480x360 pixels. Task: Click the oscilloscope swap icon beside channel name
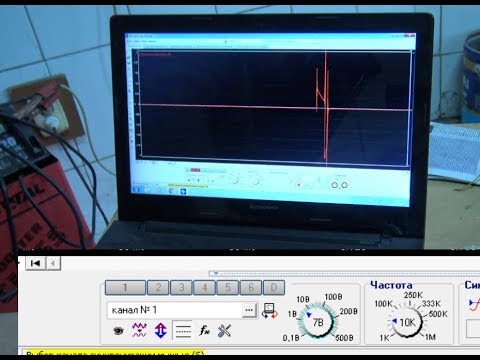[270, 311]
